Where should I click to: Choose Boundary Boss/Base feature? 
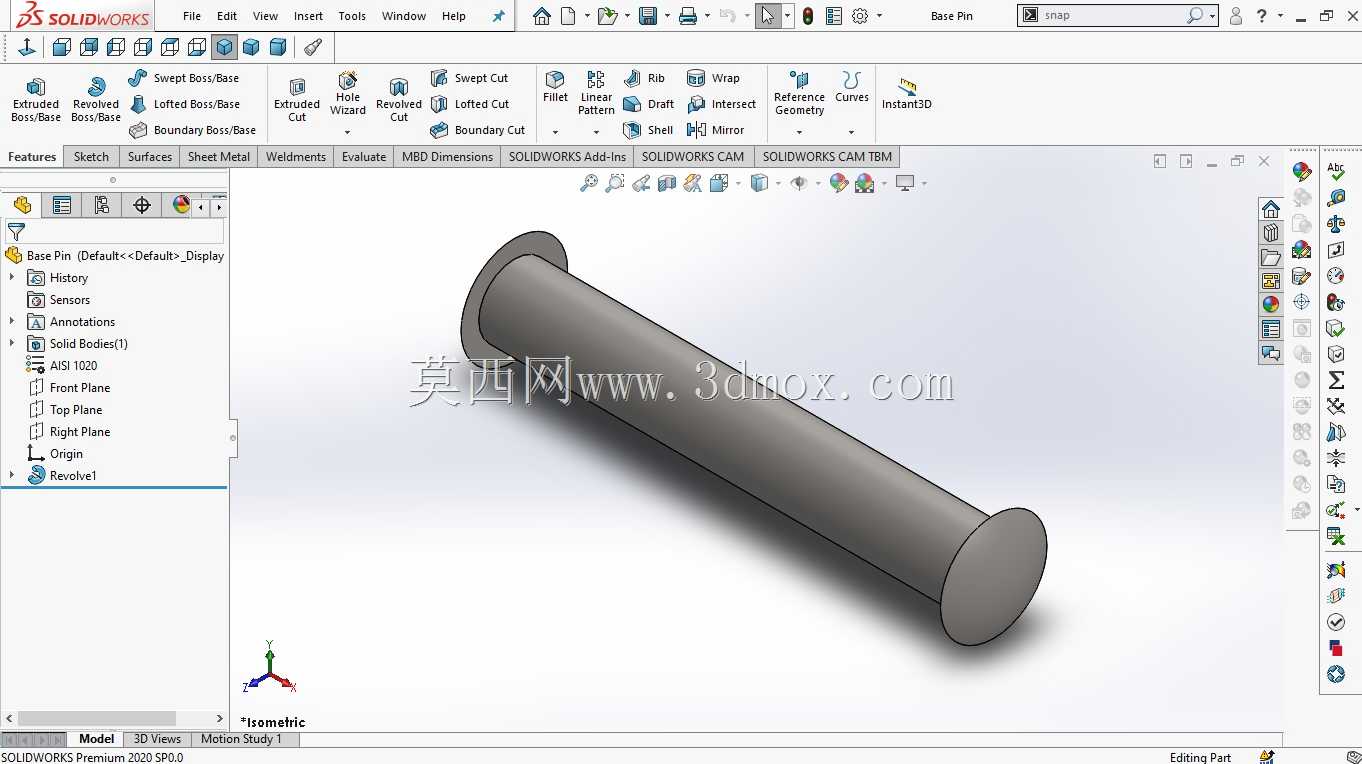(193, 130)
